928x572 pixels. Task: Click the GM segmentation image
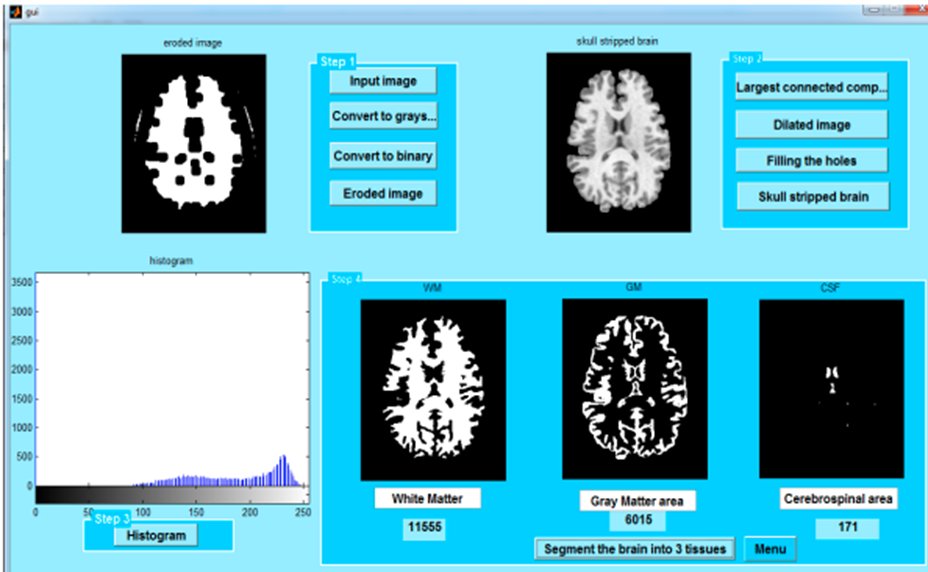coord(634,390)
